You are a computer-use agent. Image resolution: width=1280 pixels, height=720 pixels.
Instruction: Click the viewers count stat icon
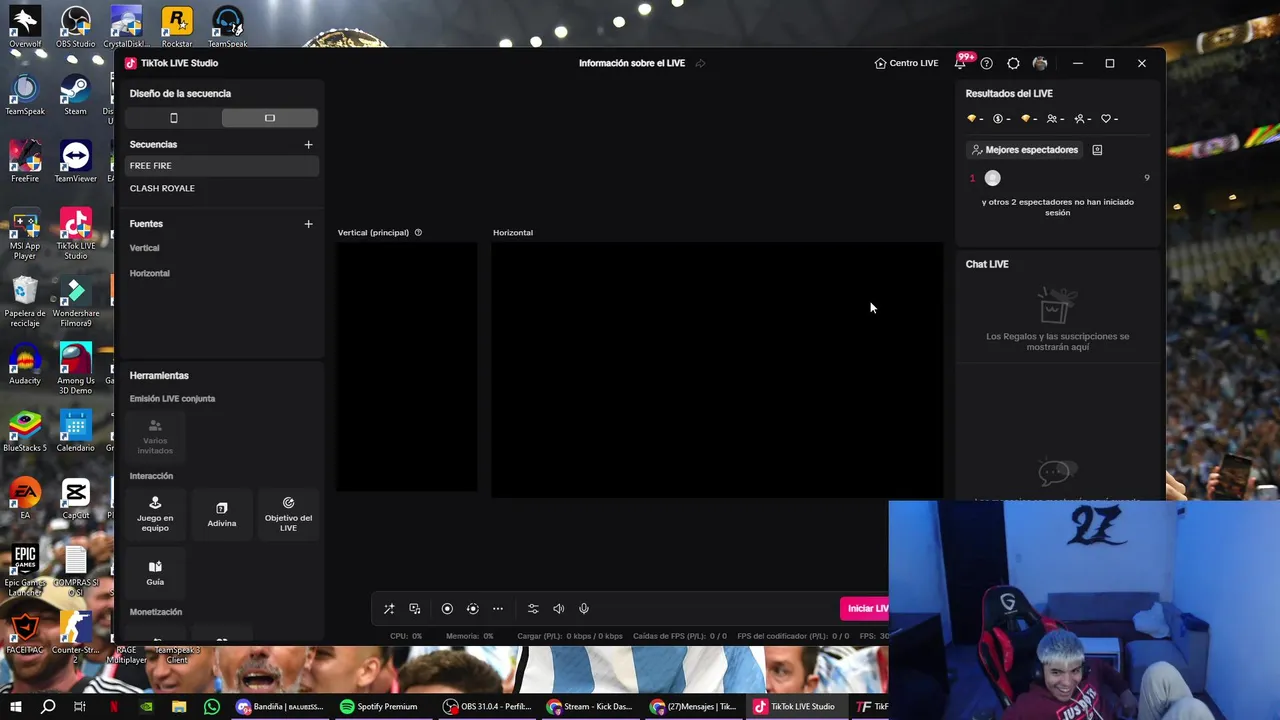1054,119
